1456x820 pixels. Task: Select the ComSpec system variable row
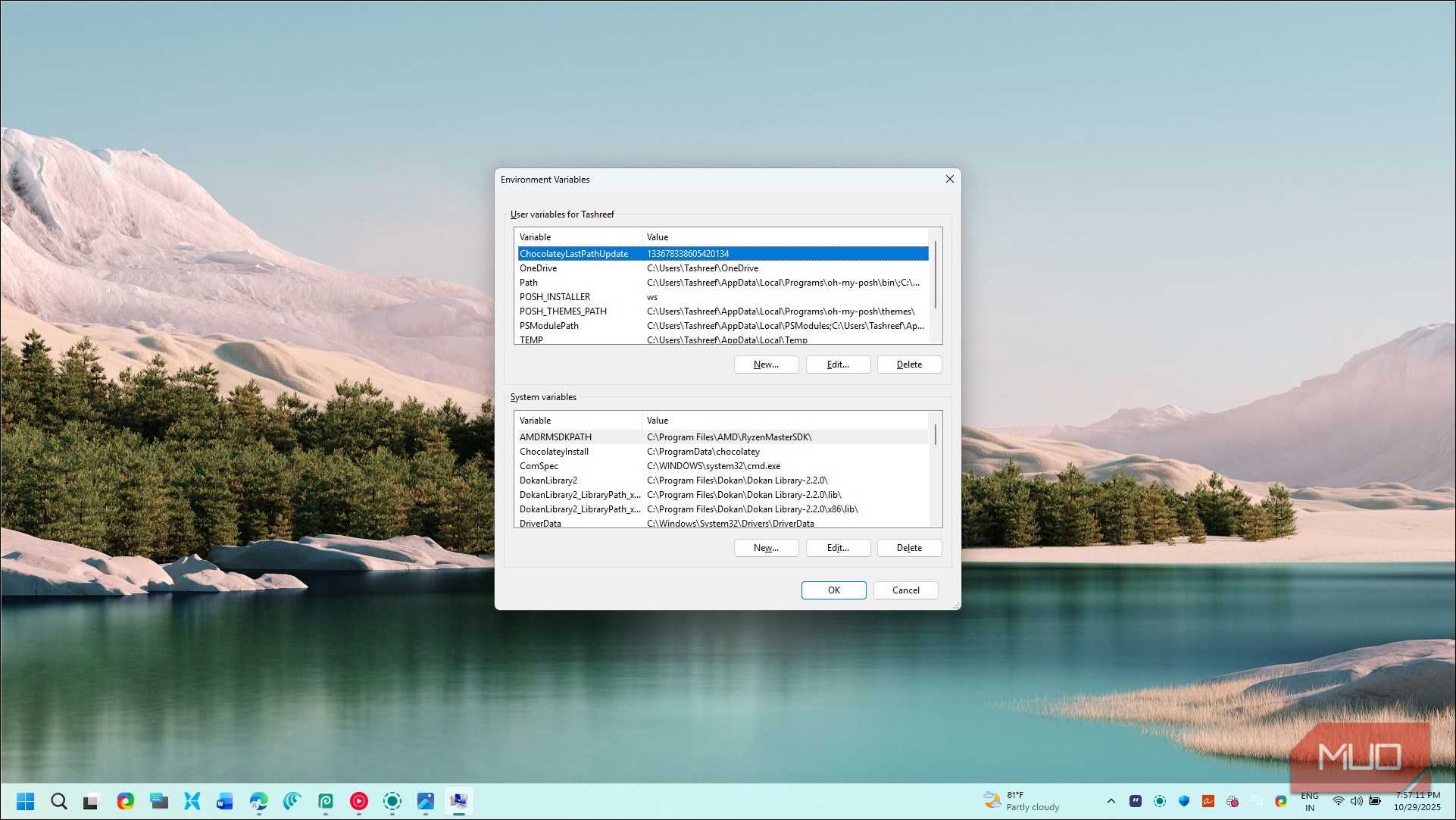tap(723, 466)
